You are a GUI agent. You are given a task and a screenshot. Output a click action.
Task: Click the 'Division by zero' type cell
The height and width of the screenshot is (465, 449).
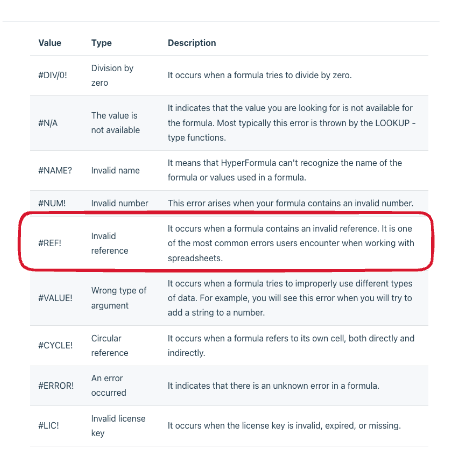tap(112, 75)
